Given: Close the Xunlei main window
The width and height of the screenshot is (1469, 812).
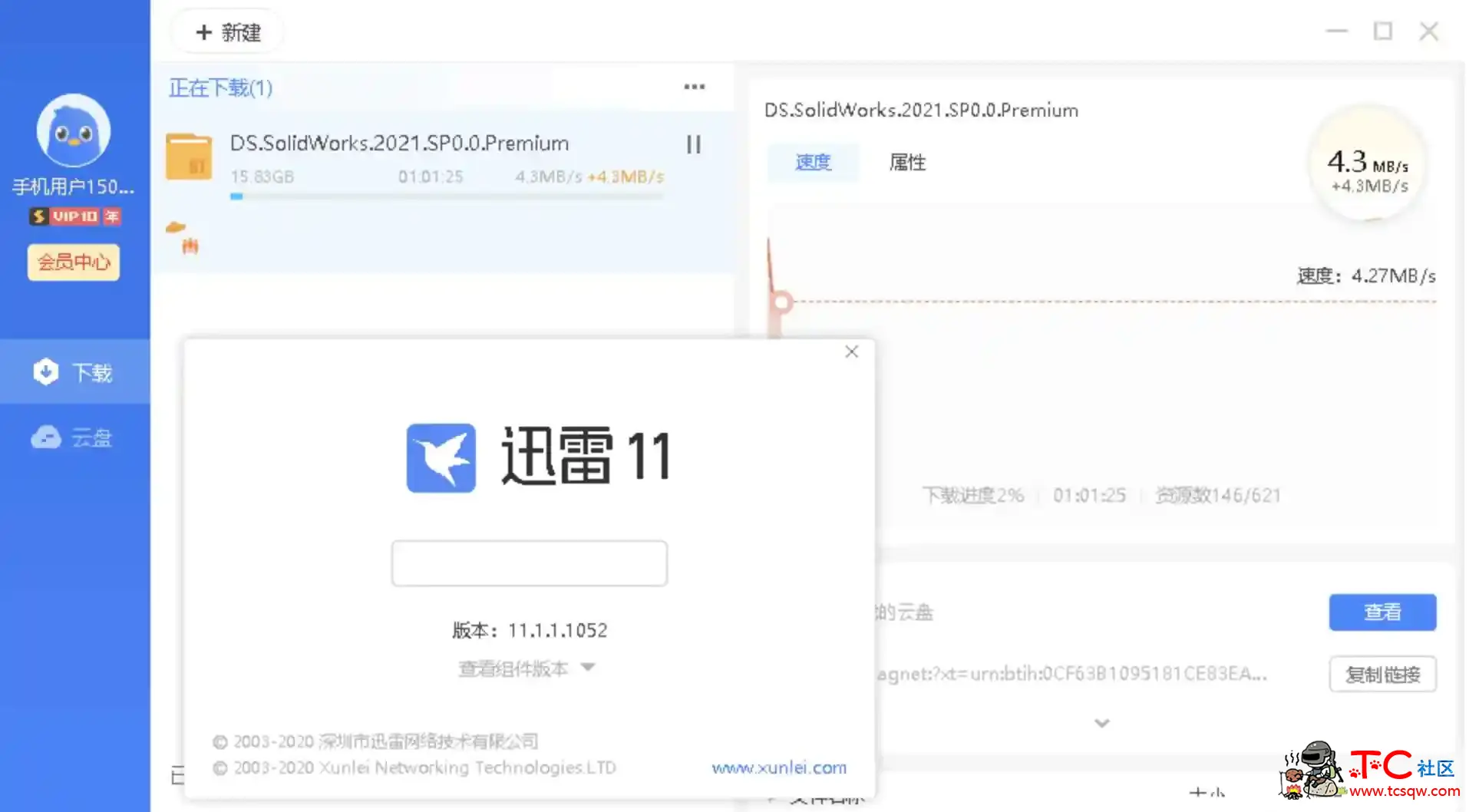Looking at the screenshot, I should 1429,31.
